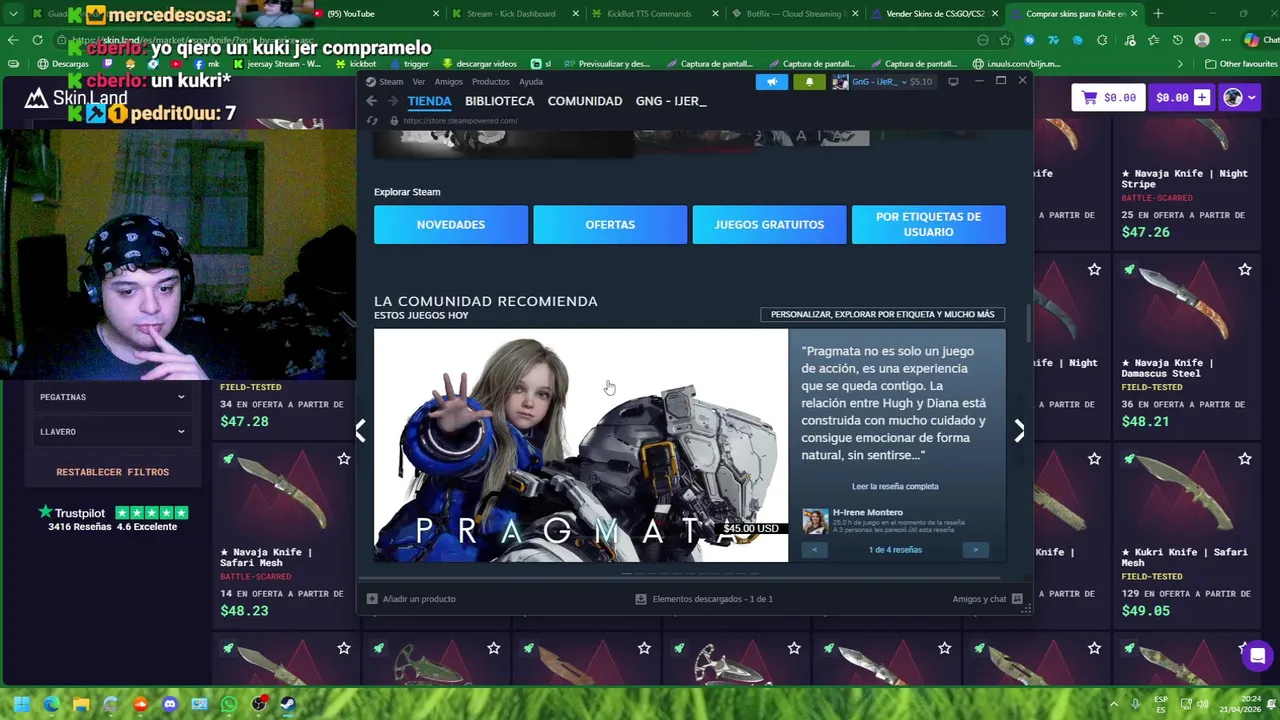Screen dimensions: 1280x720
Task: Open the Ayuda menu in Steam
Action: pos(531,82)
